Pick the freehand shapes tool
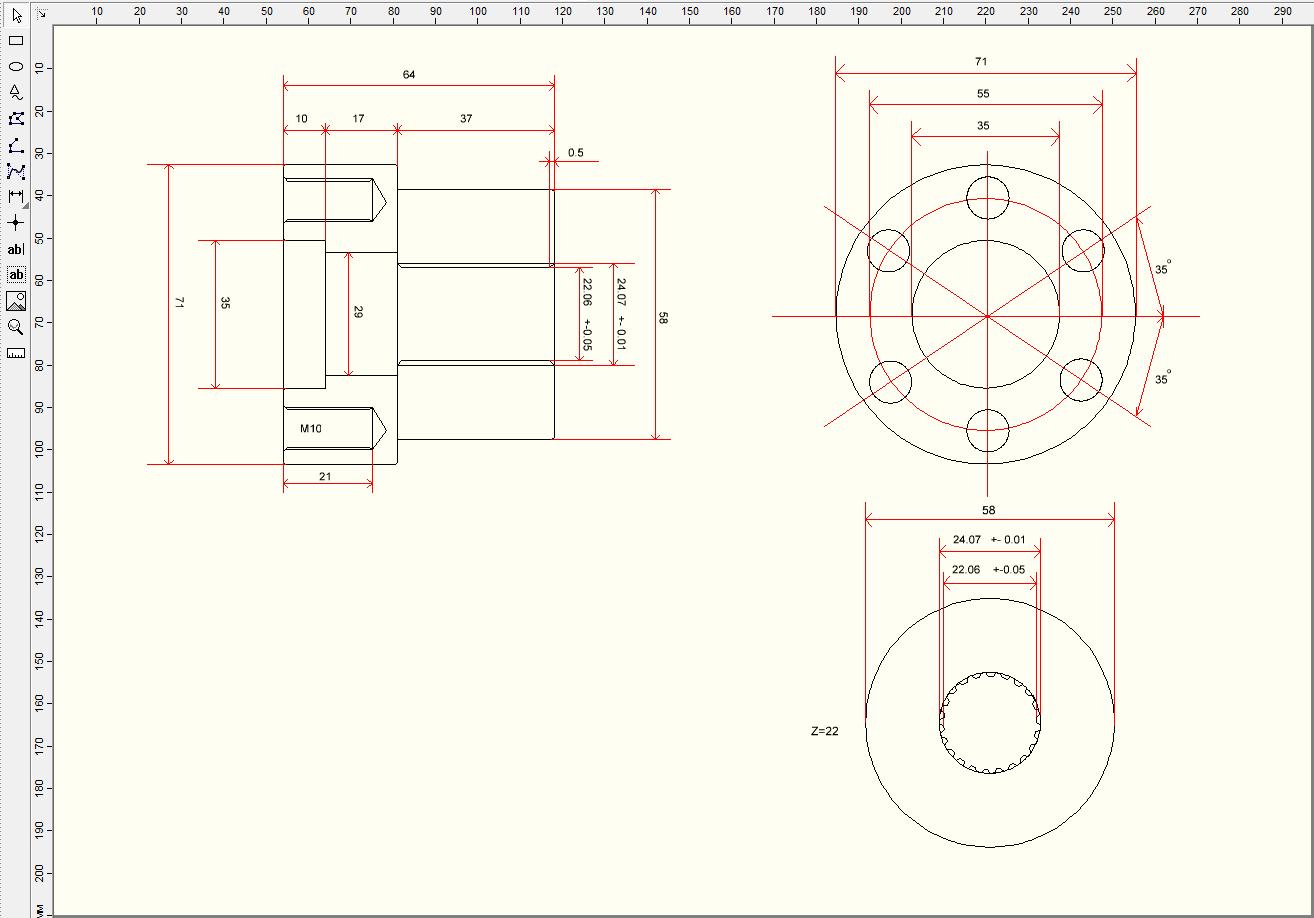 (x=15, y=93)
